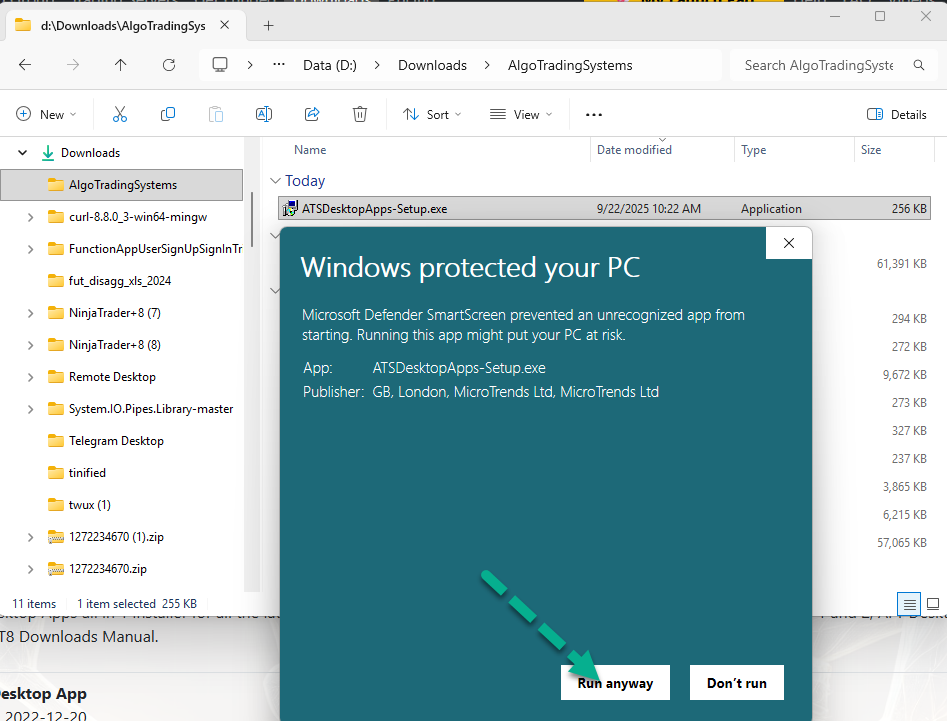Open a new Explorer tab
This screenshot has width=947, height=721.
269,25
